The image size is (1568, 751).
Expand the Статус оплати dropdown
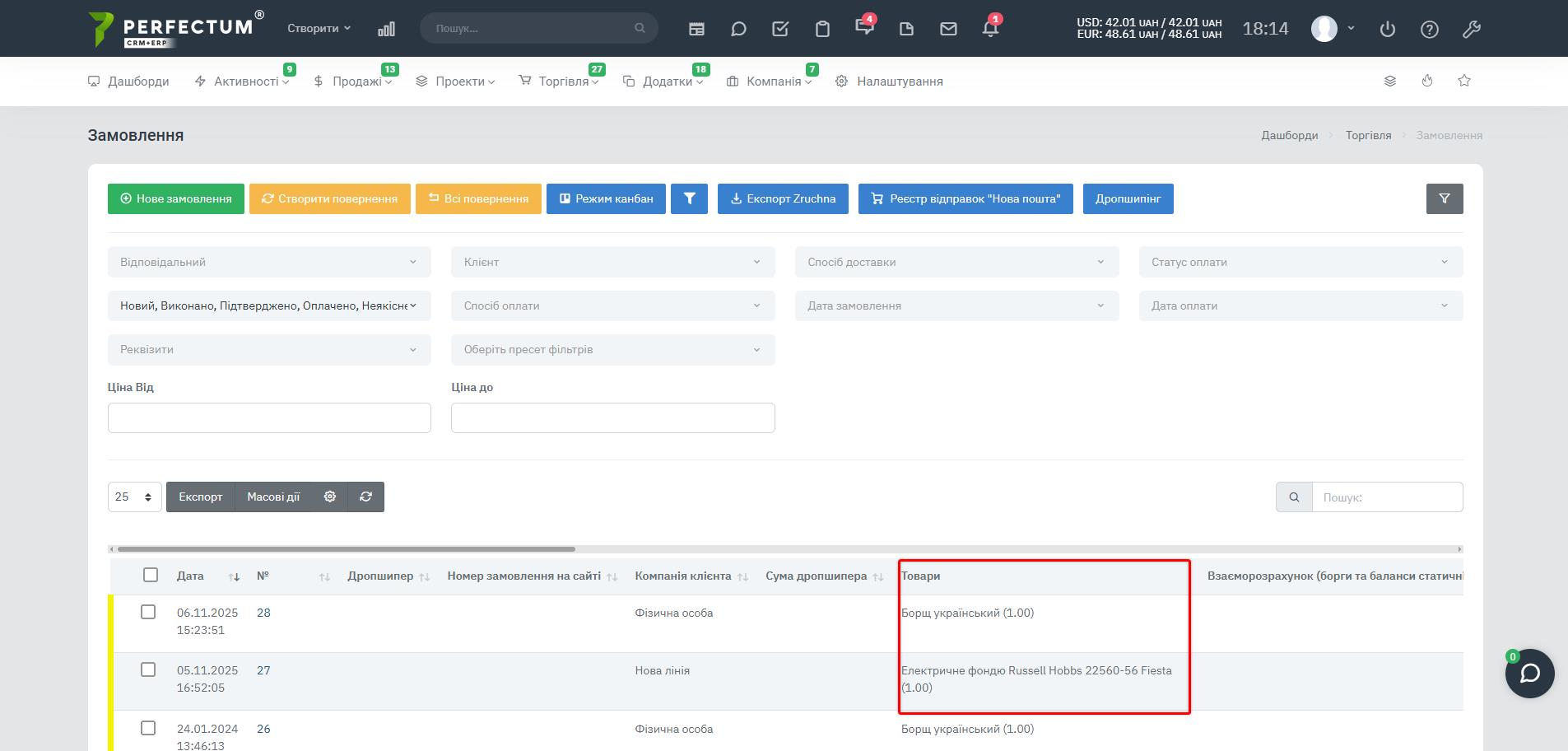pyautogui.click(x=1300, y=262)
